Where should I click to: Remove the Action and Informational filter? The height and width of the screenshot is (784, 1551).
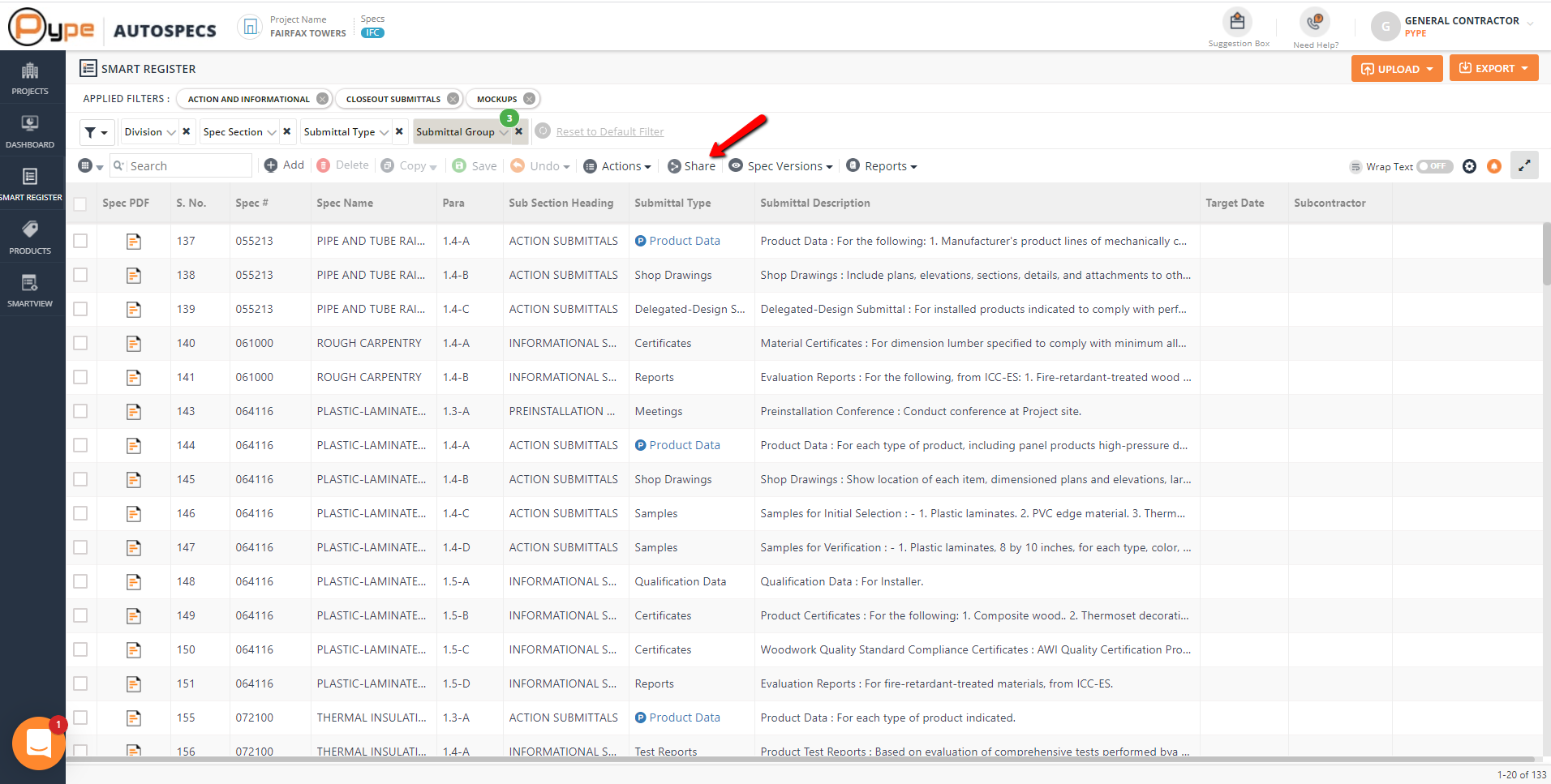323,99
